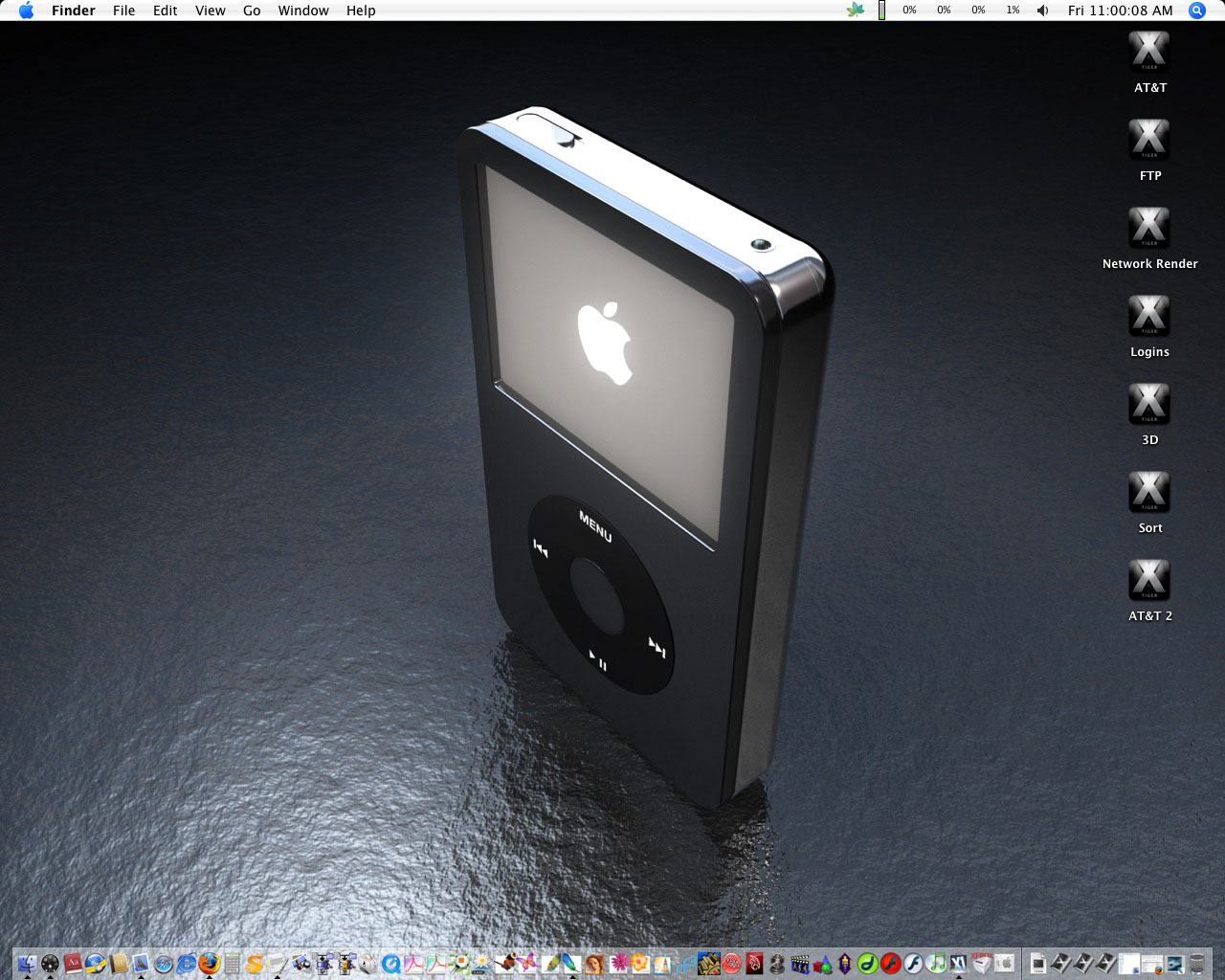Open TextEdit paper-and-pen icon in Dock
The height and width of the screenshot is (980, 1225).
pos(277,963)
